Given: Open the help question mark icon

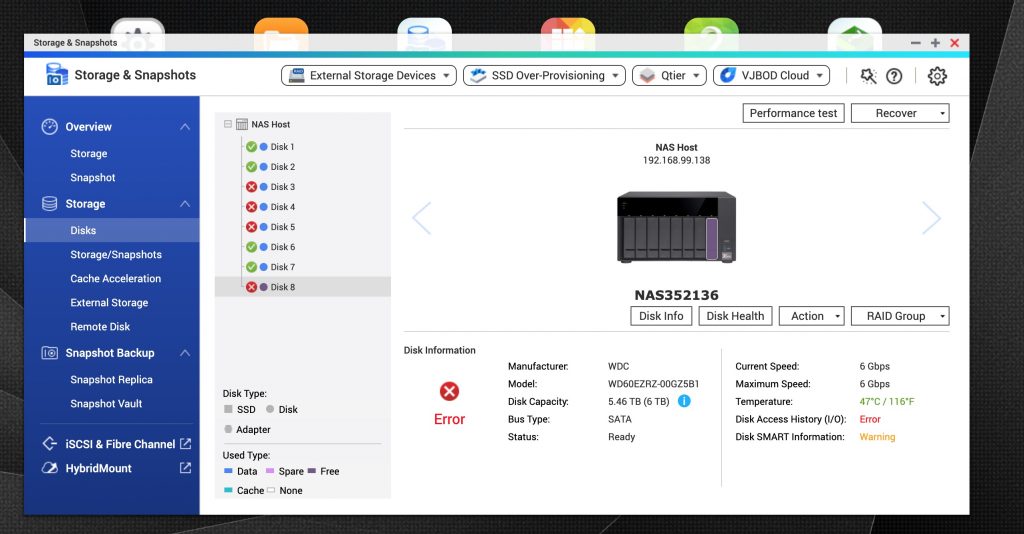Looking at the screenshot, I should tap(894, 76).
